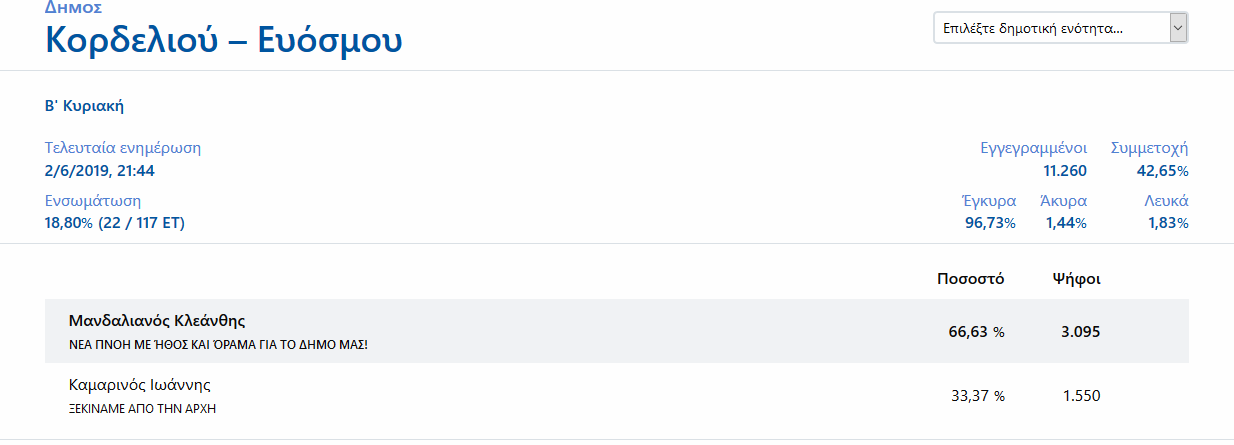Click the '18,80% (22 / 117 ET)' value
The height and width of the screenshot is (445, 1234).
[115, 223]
